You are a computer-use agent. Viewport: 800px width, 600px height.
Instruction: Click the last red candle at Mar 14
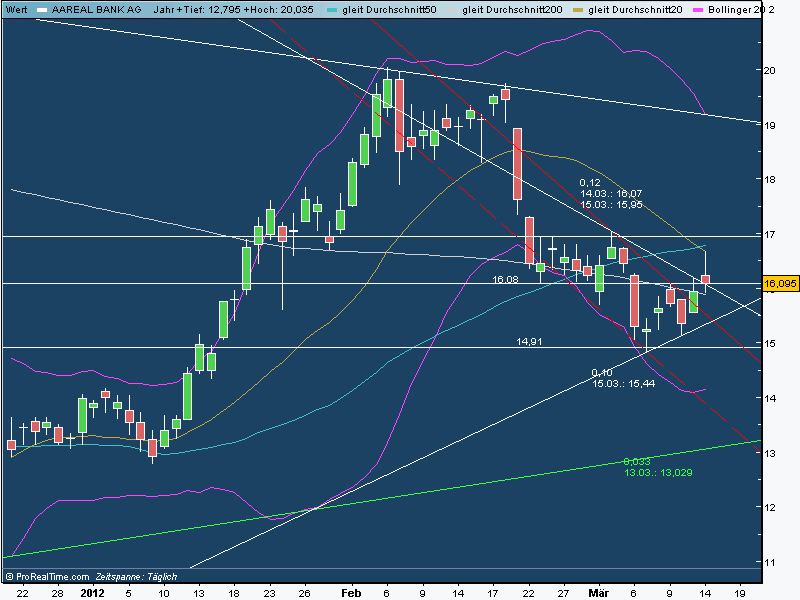pyautogui.click(x=706, y=279)
